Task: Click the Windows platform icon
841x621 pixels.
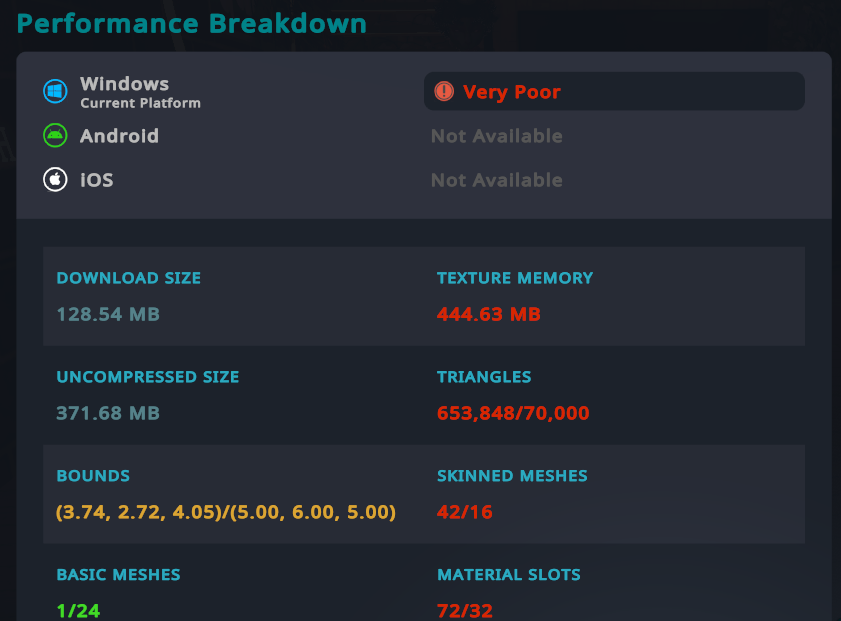Action: tap(55, 91)
